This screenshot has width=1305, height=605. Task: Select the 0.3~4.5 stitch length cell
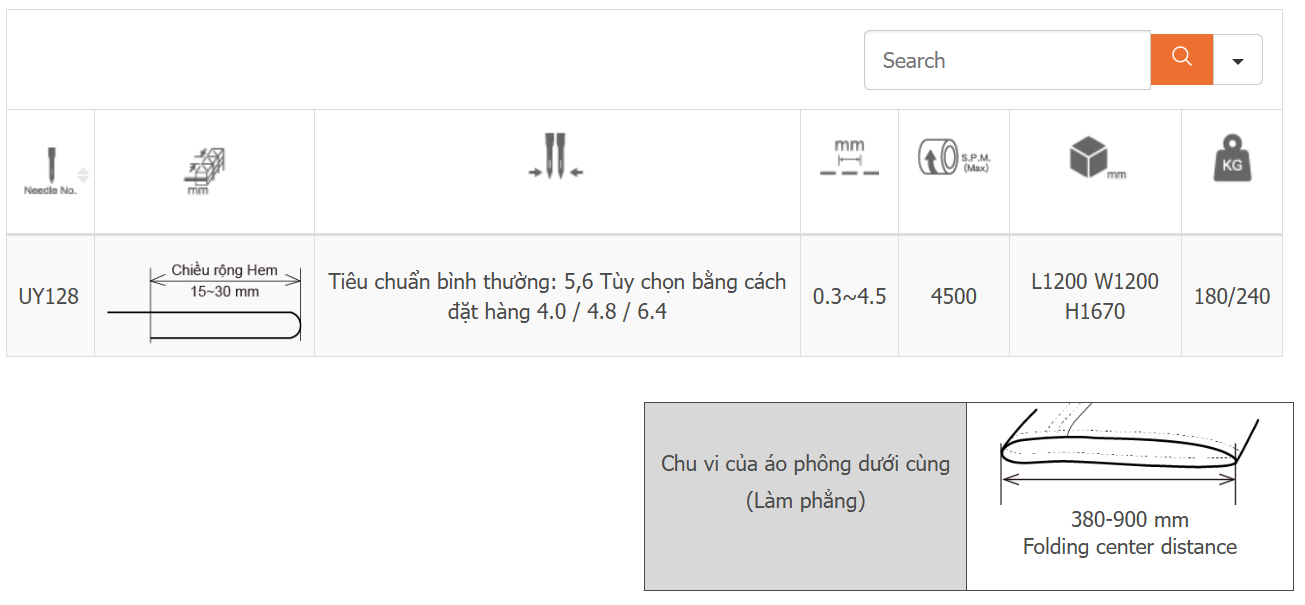(x=849, y=296)
